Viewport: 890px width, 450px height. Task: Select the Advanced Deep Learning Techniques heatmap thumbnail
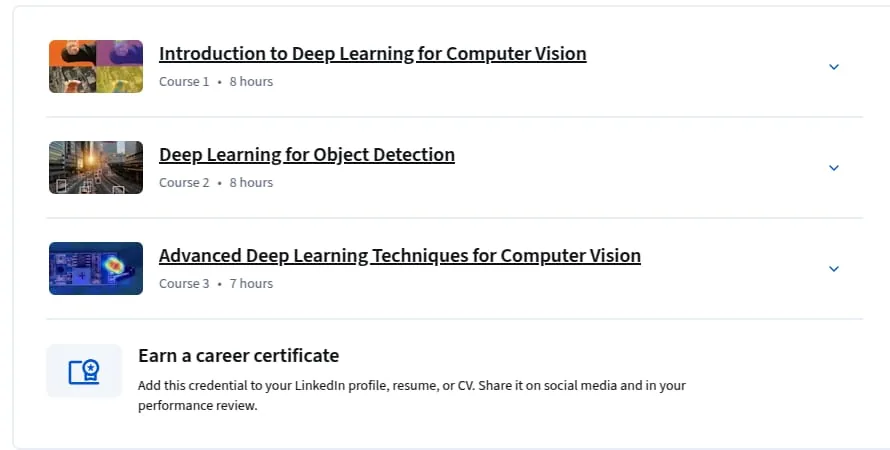tap(96, 268)
